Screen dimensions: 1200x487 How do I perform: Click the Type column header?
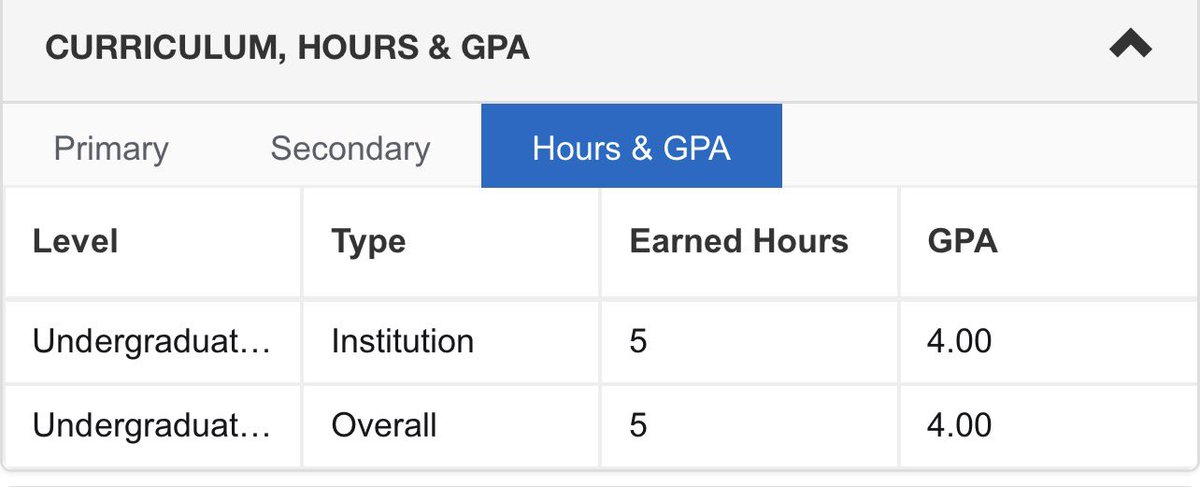click(x=368, y=242)
